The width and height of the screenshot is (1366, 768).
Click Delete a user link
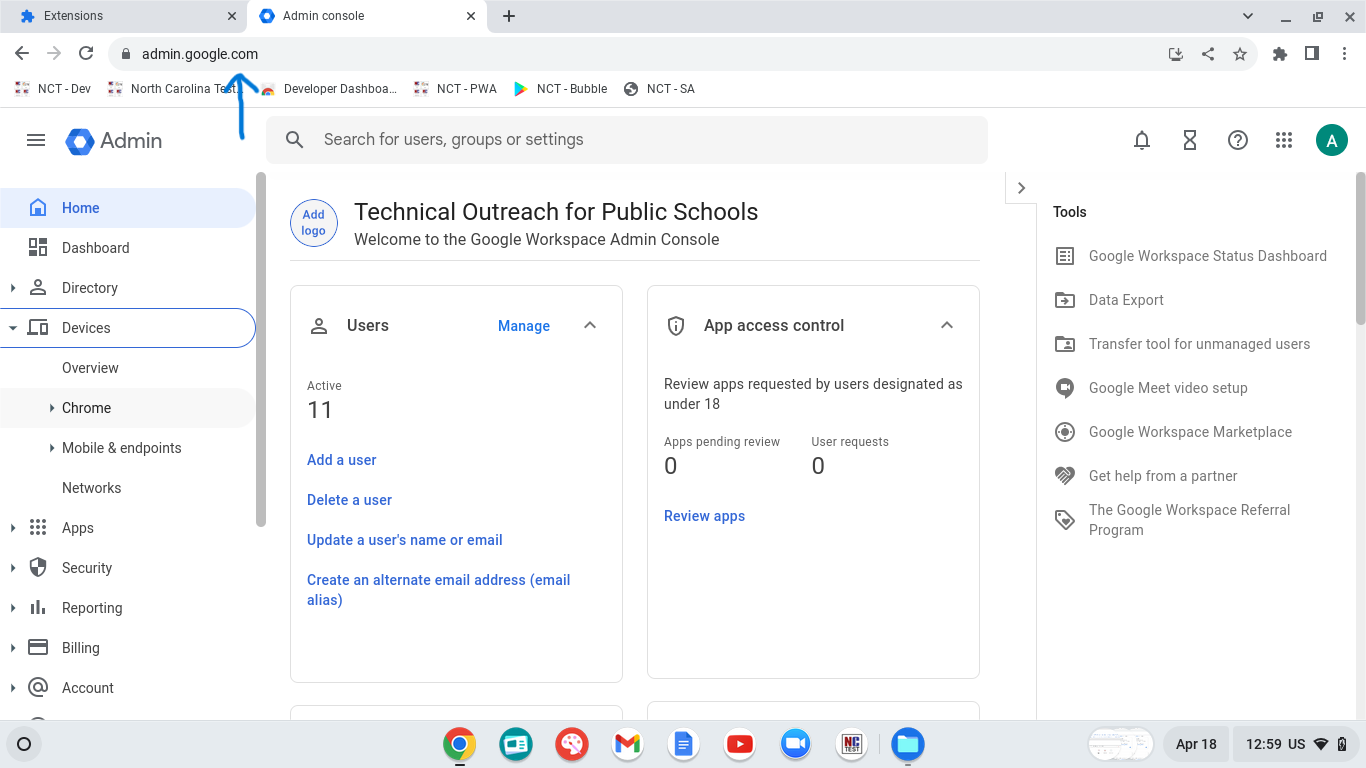tap(349, 500)
